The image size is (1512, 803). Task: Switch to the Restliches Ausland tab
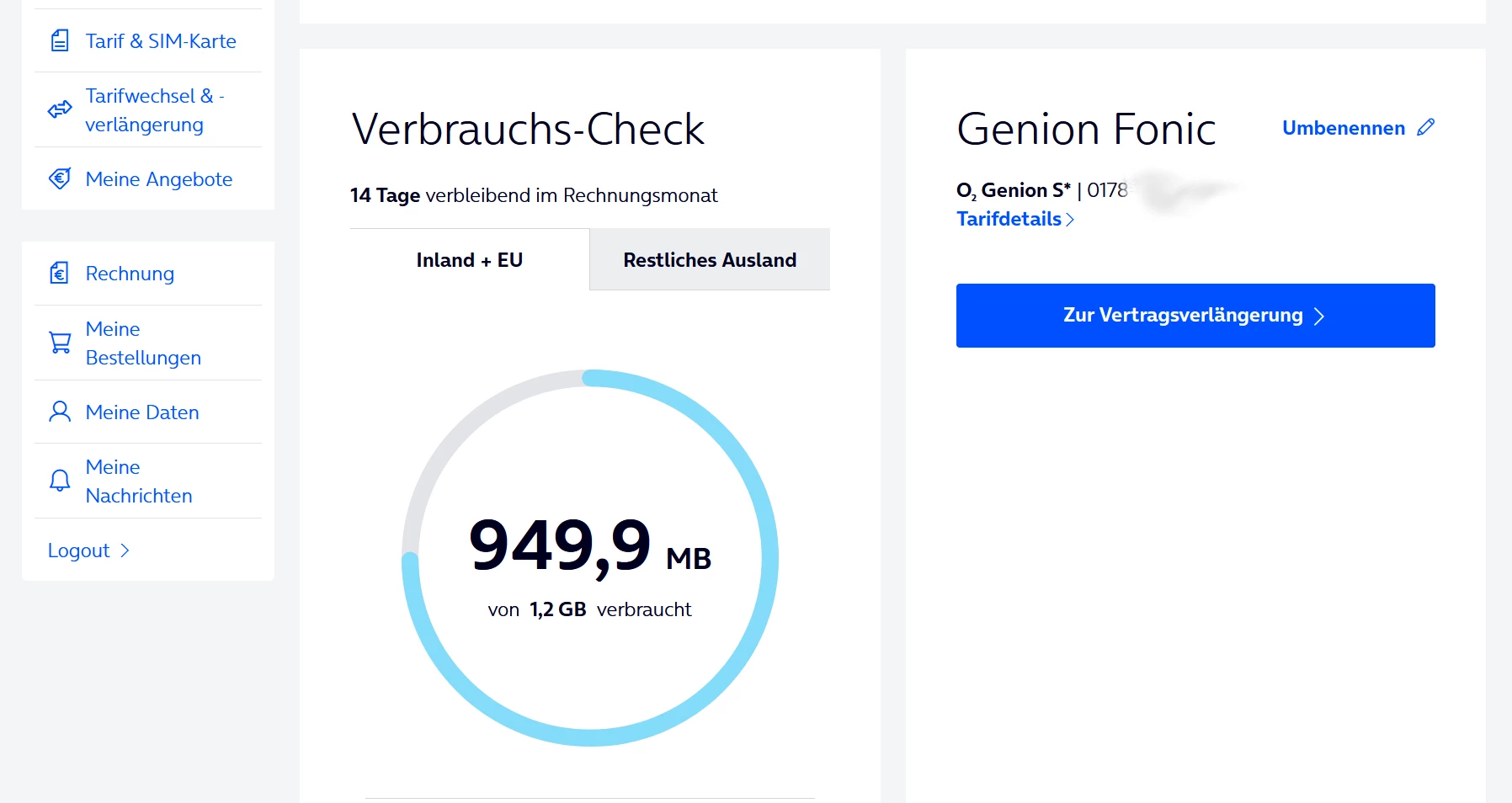710,260
